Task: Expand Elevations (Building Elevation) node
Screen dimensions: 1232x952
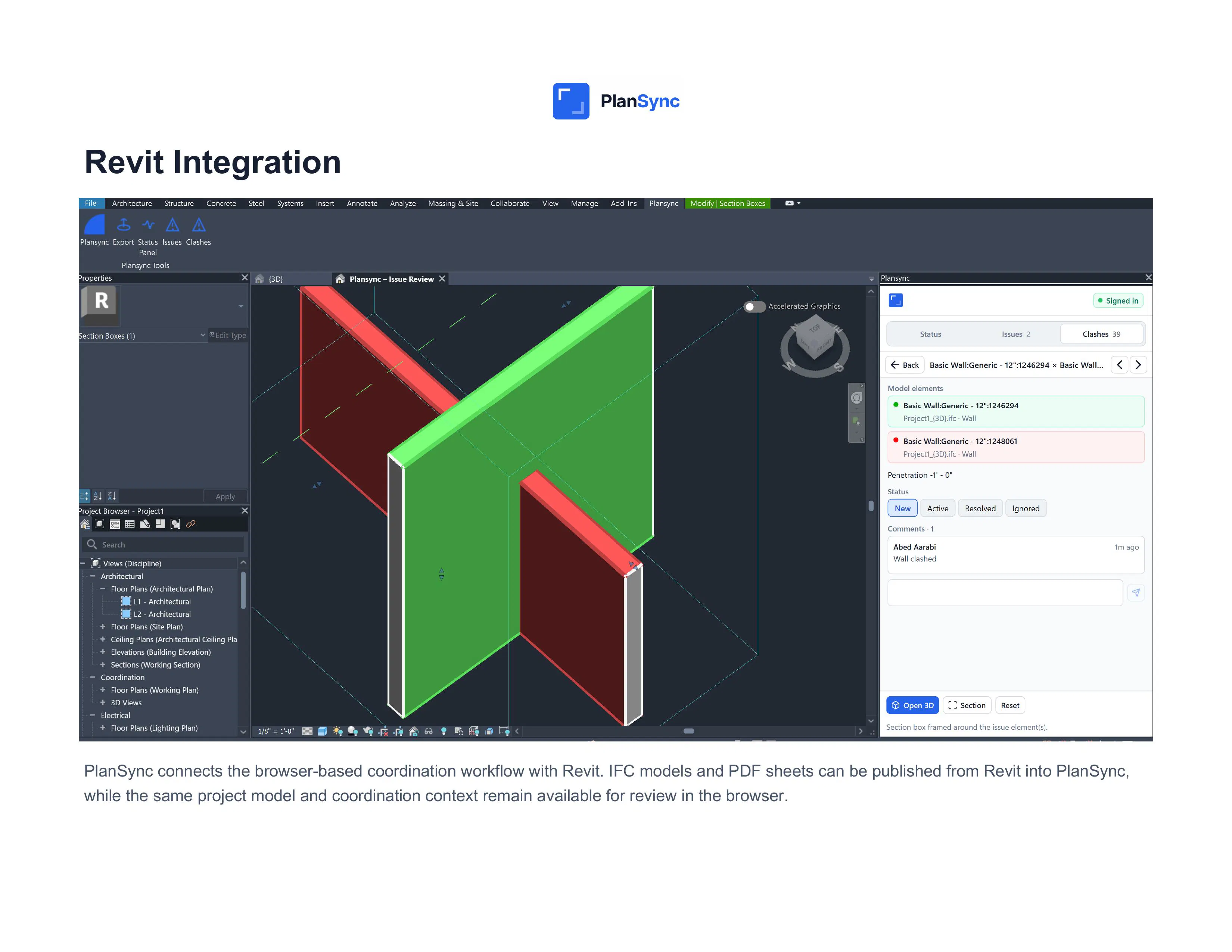Action: tap(103, 652)
